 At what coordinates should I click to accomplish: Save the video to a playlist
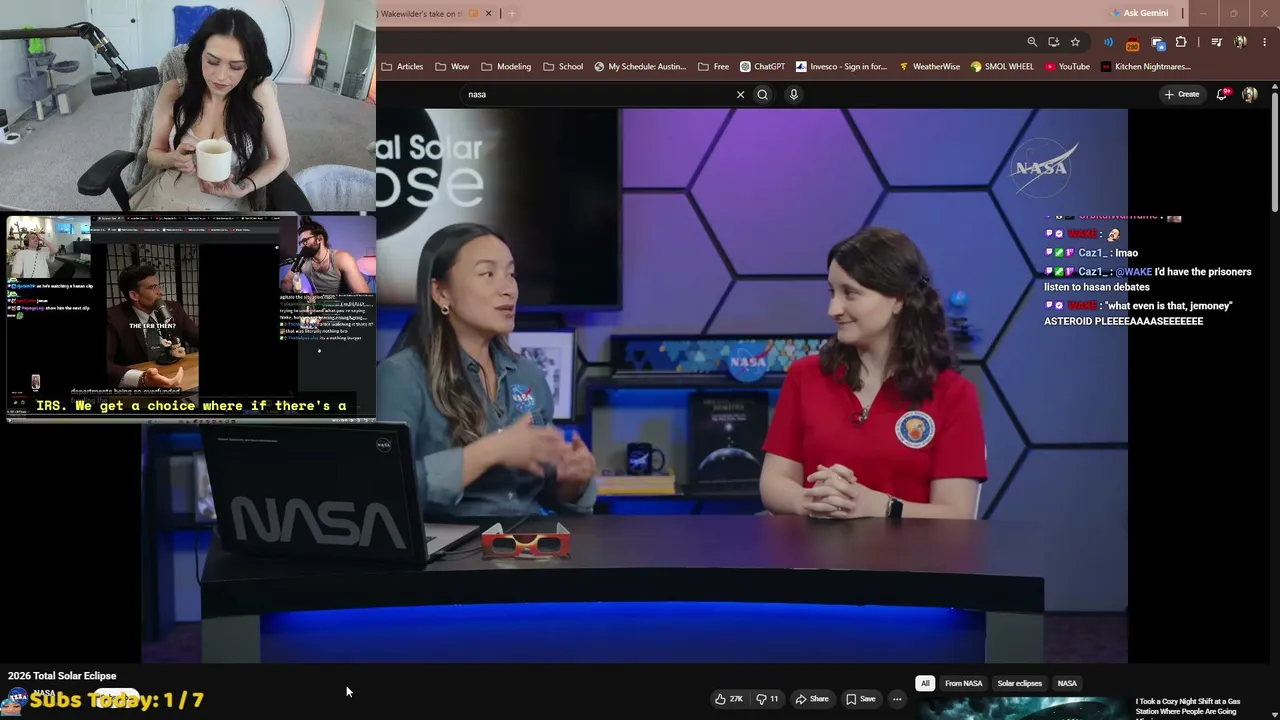[x=861, y=699]
